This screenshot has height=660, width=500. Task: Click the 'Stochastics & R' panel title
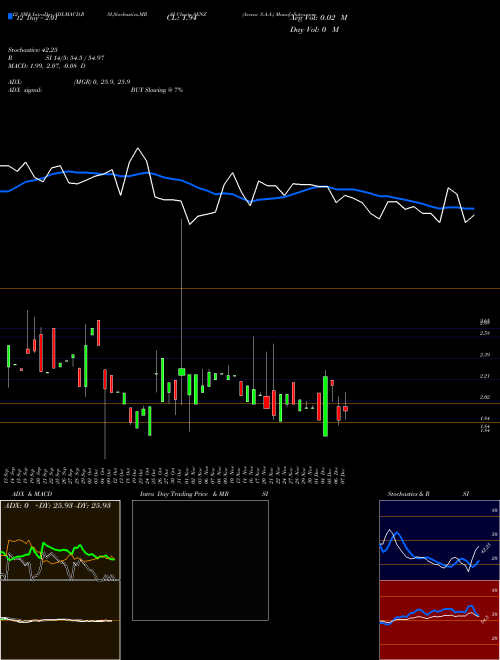408,494
